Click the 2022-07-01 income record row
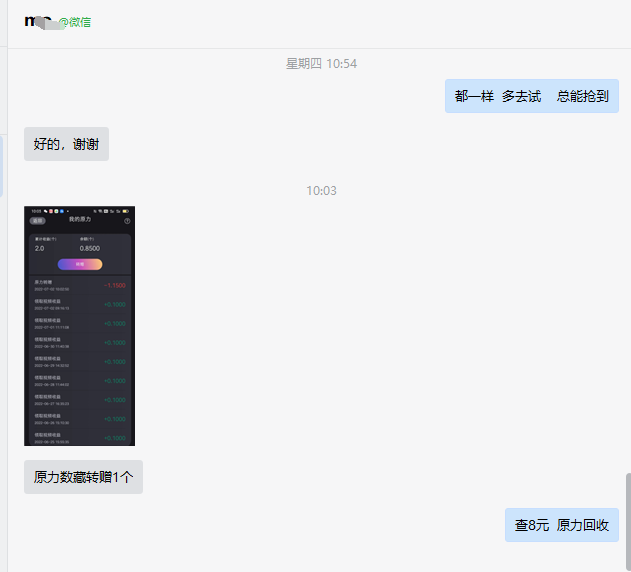The height and width of the screenshot is (572, 631). pos(79,323)
